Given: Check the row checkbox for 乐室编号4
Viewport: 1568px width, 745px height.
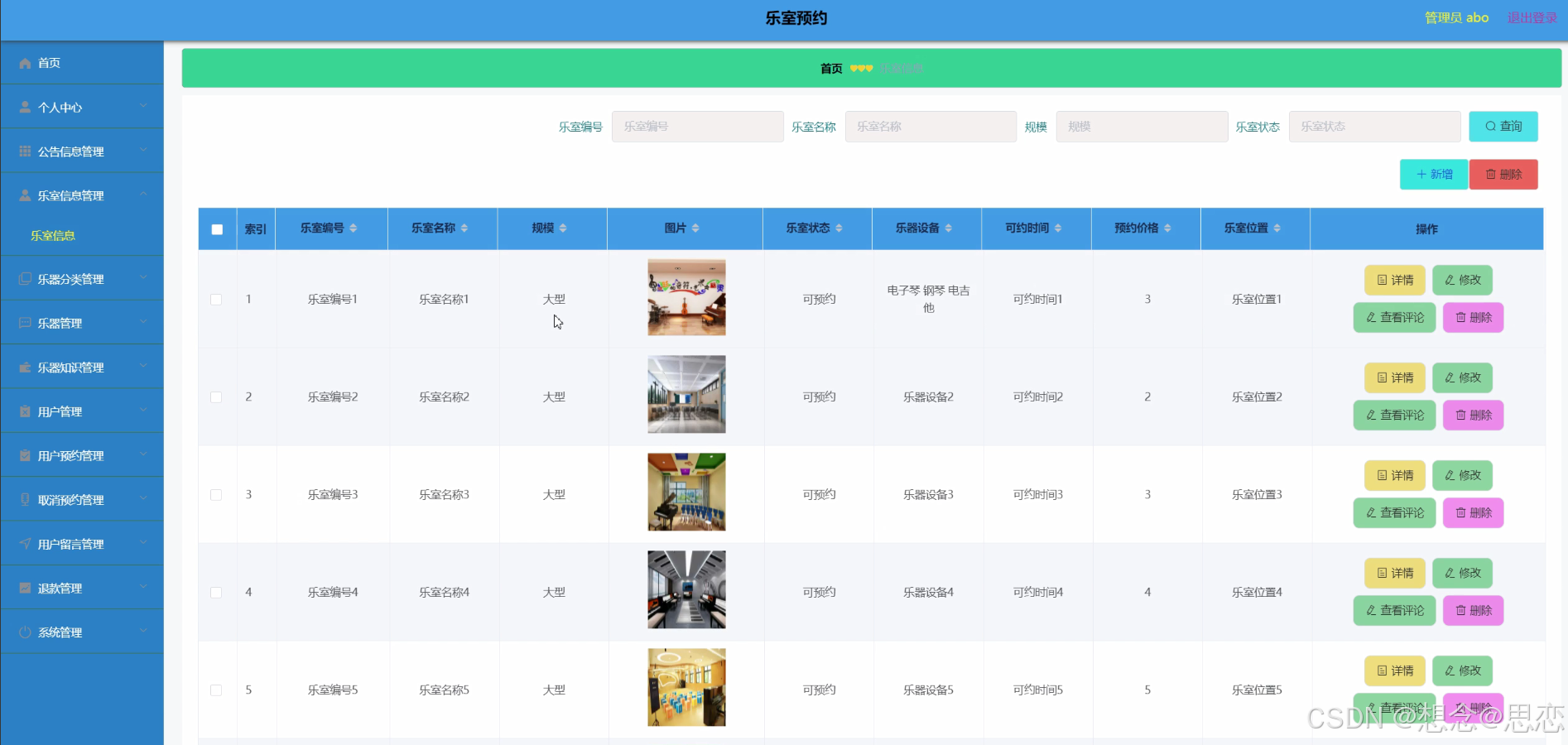Looking at the screenshot, I should click(216, 593).
